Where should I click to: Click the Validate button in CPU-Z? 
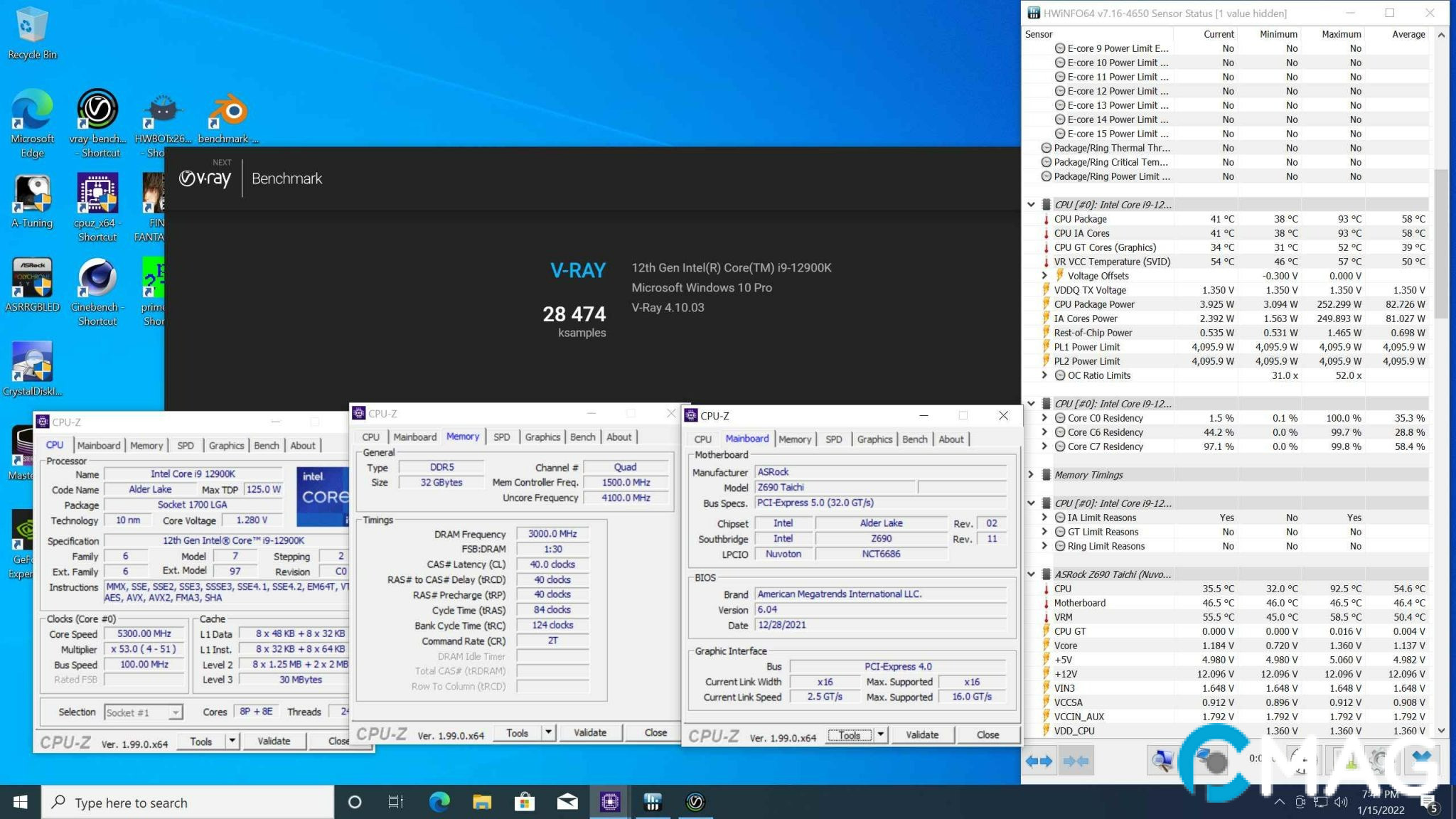[x=922, y=734]
